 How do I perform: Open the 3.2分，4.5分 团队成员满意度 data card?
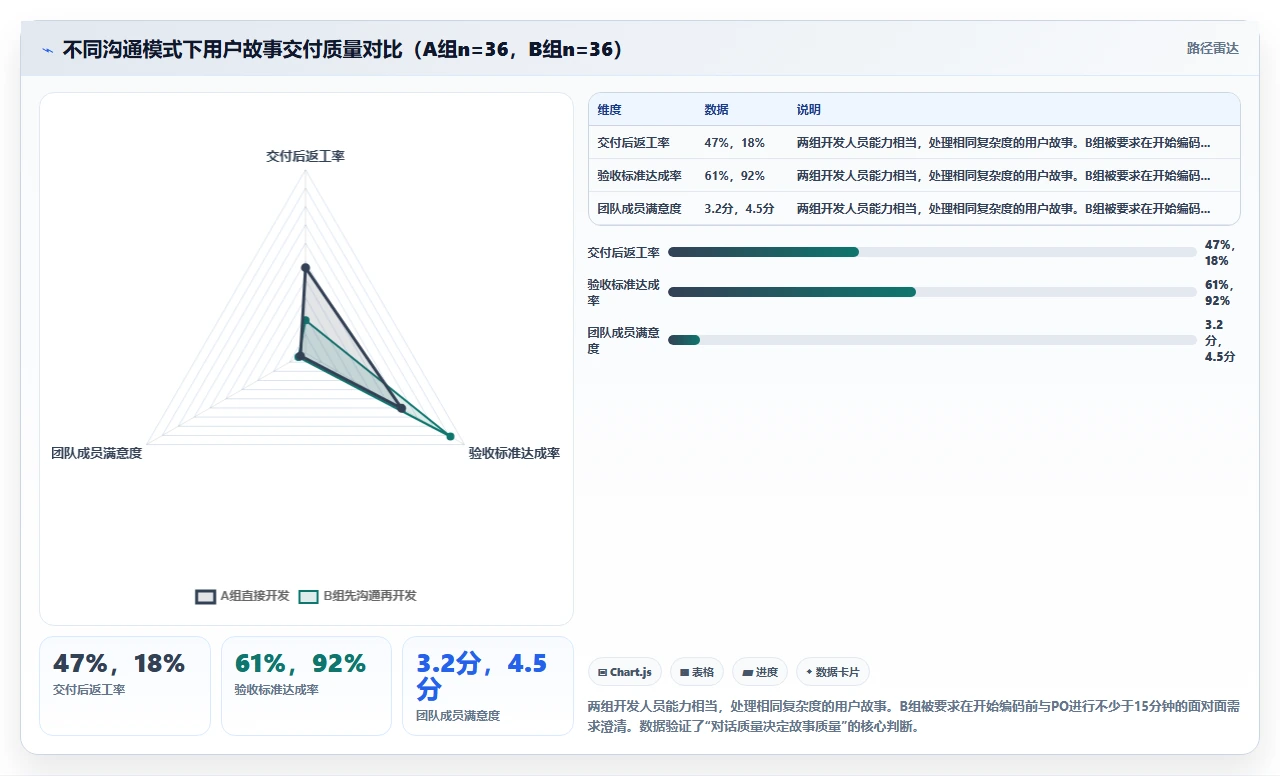pyautogui.click(x=488, y=686)
